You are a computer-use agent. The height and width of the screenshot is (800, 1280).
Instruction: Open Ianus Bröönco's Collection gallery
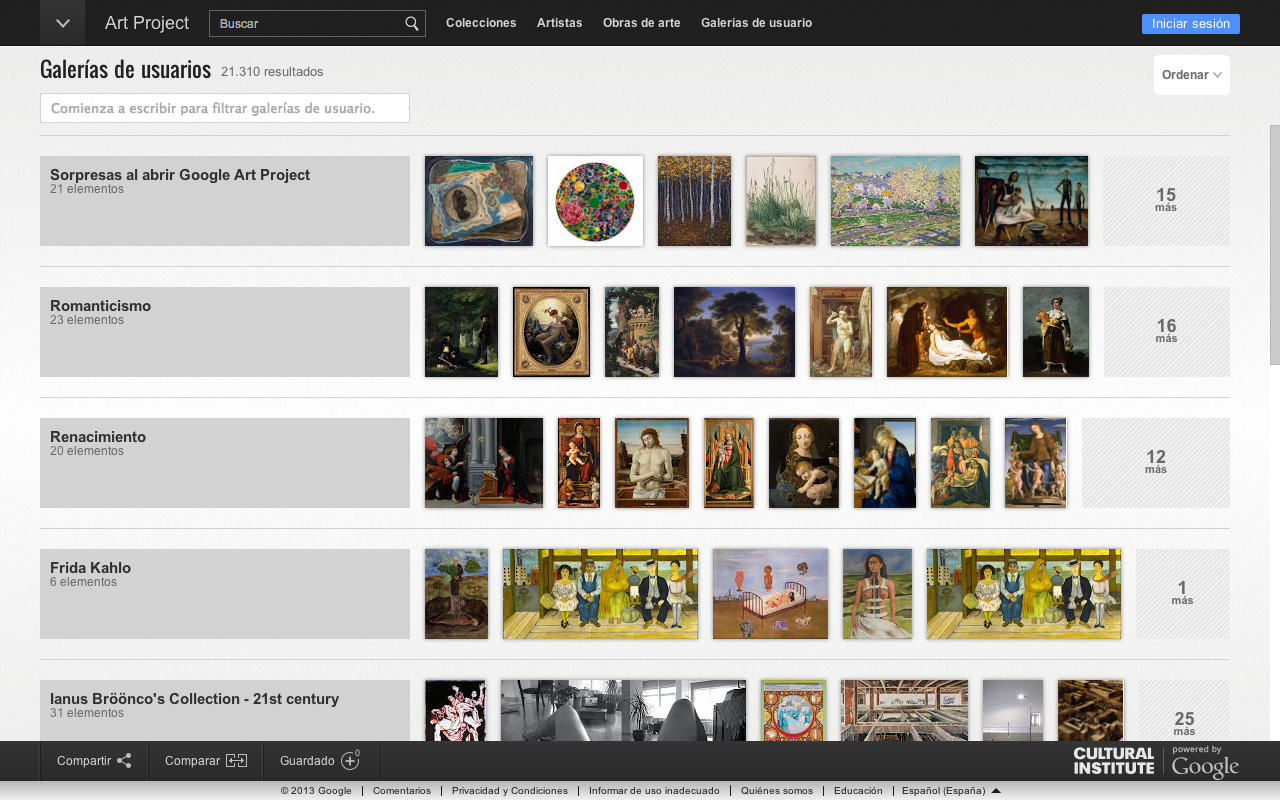[225, 710]
